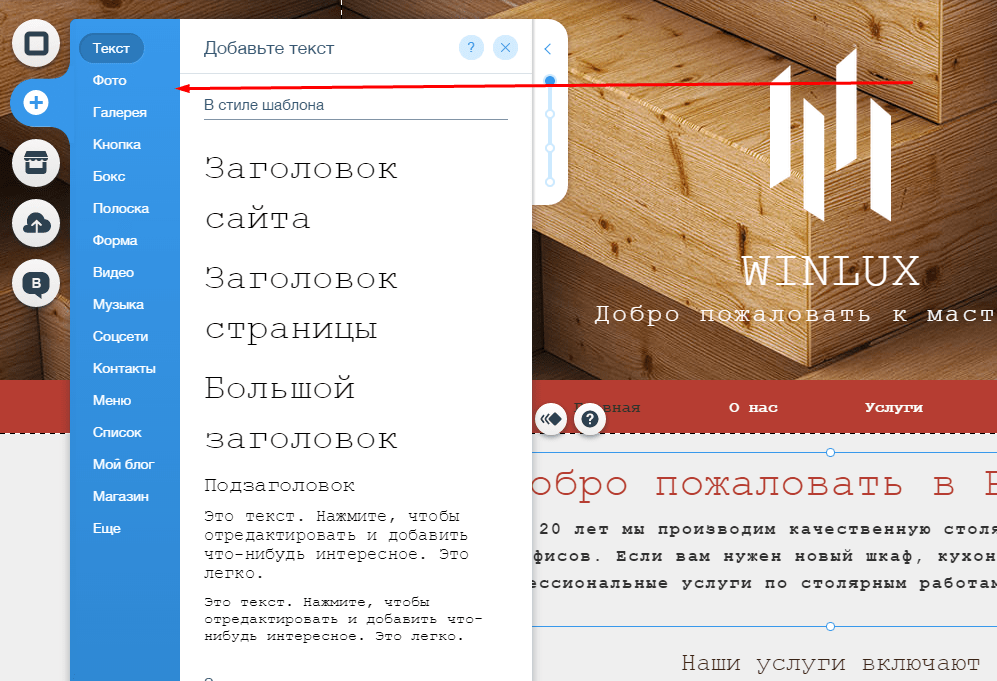
Task: Click the navigation arrows icon on menu
Action: [x=551, y=420]
